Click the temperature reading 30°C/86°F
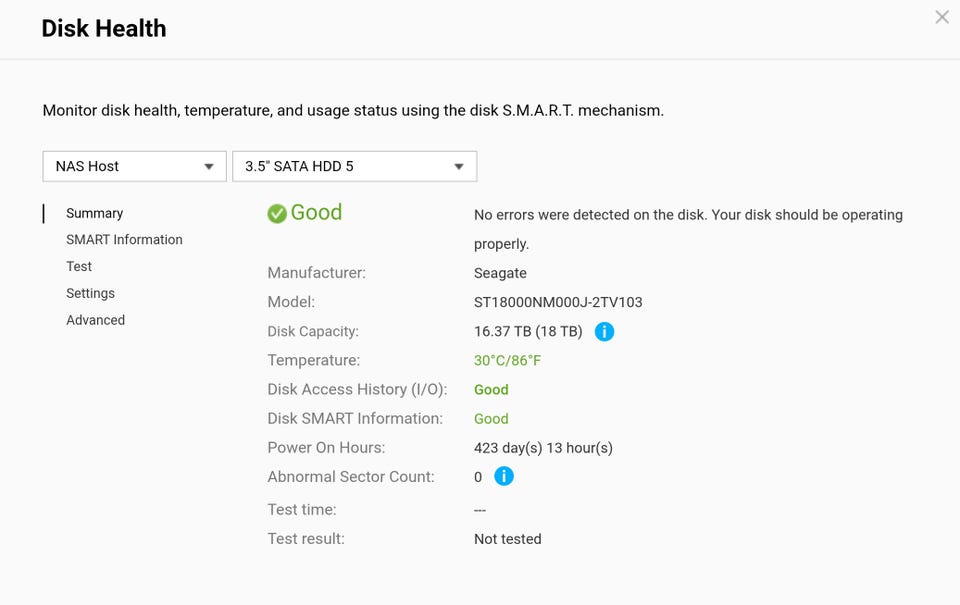Screen dimensions: 960x605 click(x=507, y=360)
